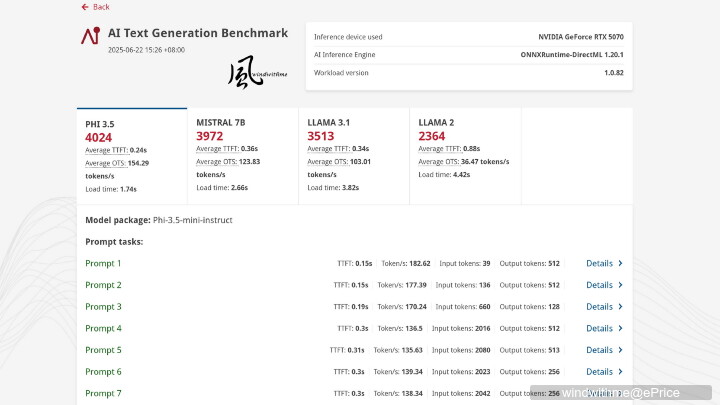Image resolution: width=720 pixels, height=405 pixels.
Task: Click the Back arrow icon
Action: [85, 7]
